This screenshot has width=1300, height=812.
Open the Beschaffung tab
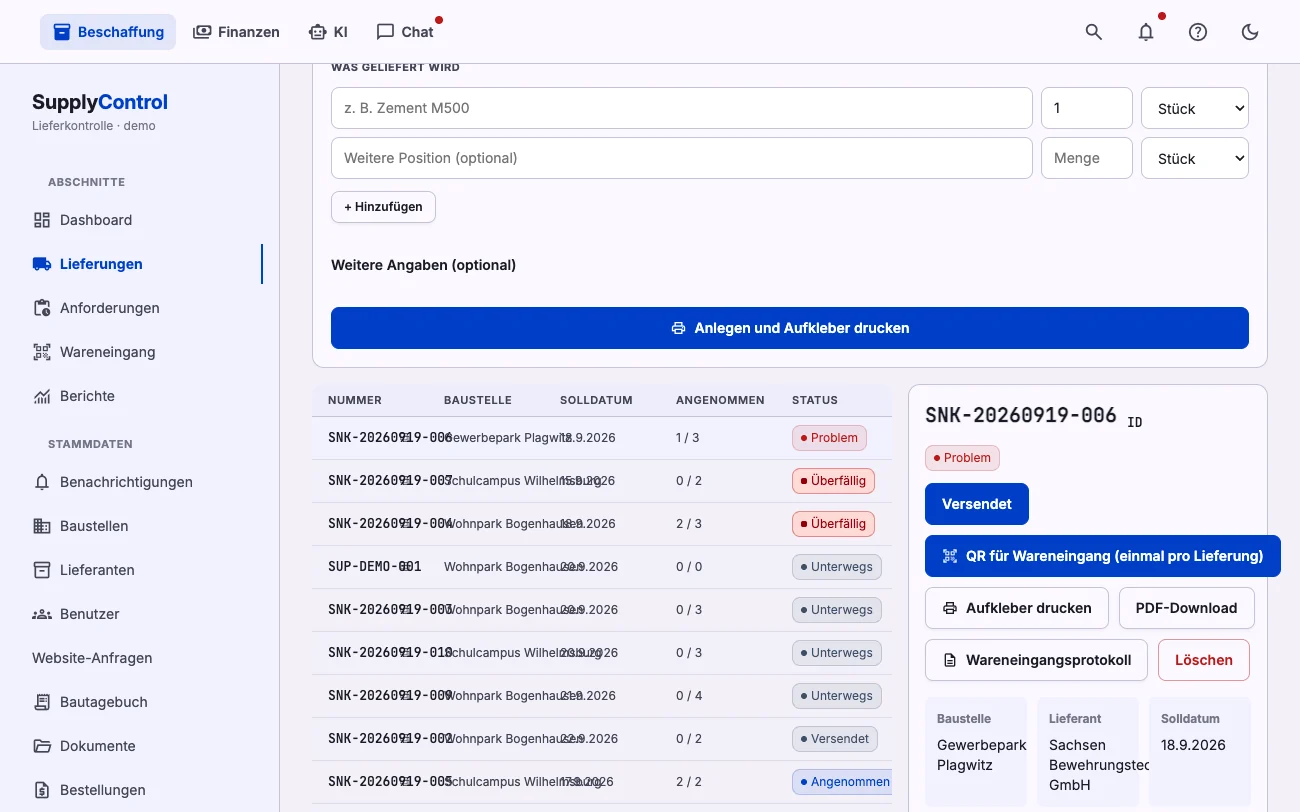point(108,32)
